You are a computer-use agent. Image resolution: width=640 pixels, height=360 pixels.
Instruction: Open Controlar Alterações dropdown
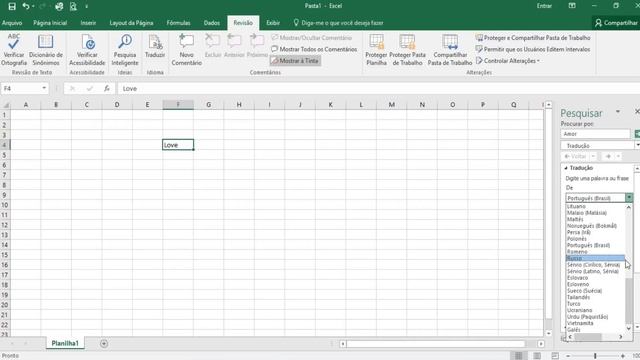508,60
